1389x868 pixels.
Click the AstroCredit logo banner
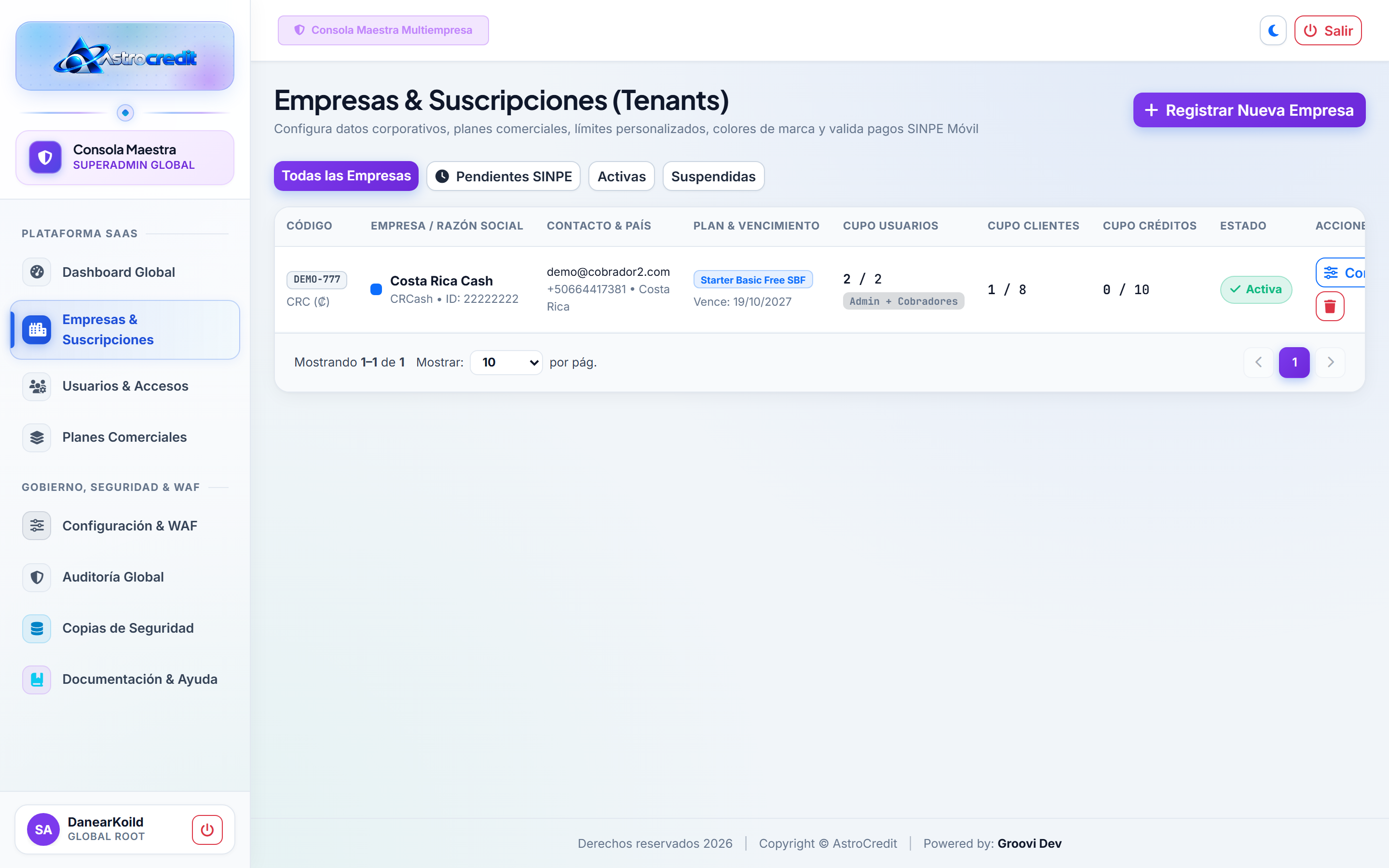[124, 56]
